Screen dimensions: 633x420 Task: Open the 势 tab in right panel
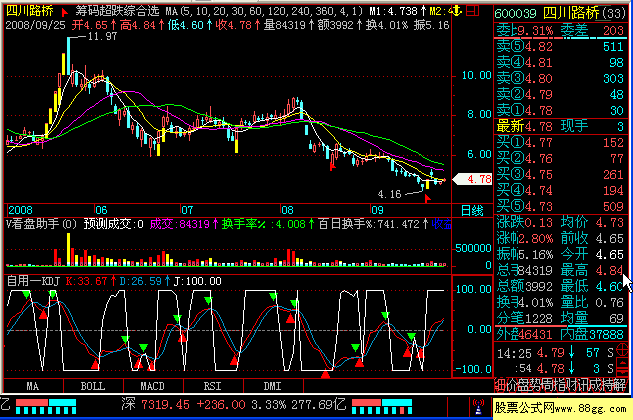point(535,385)
